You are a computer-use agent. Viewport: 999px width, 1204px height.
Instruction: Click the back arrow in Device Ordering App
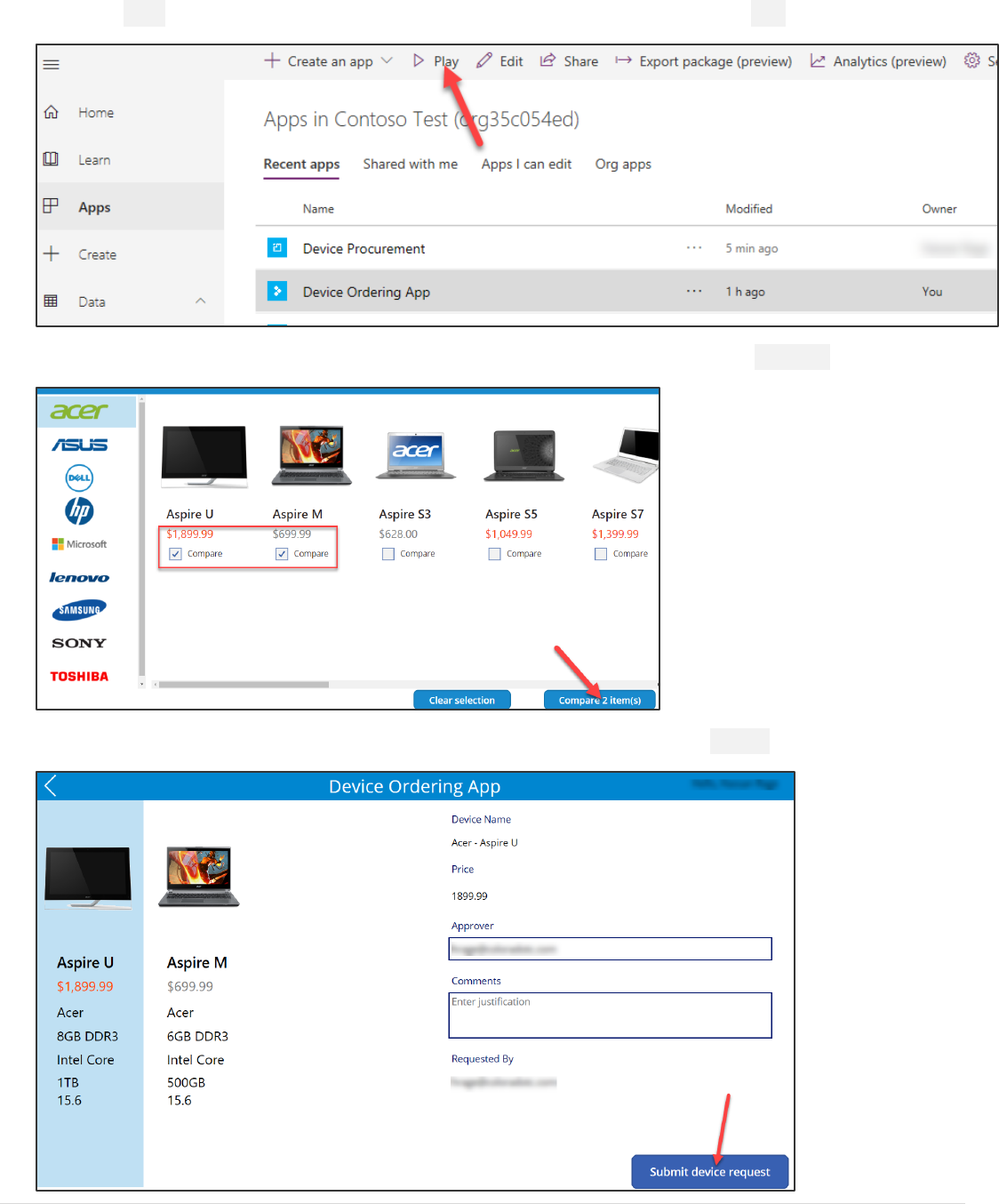[x=51, y=786]
